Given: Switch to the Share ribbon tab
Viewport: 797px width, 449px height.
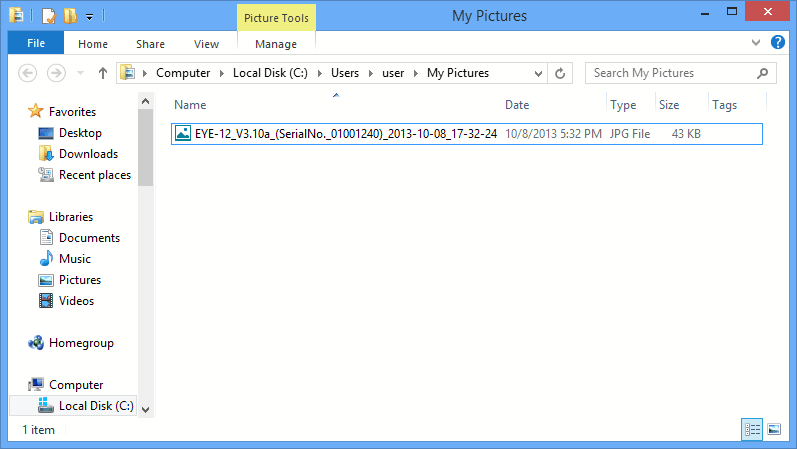Looking at the screenshot, I should point(150,44).
